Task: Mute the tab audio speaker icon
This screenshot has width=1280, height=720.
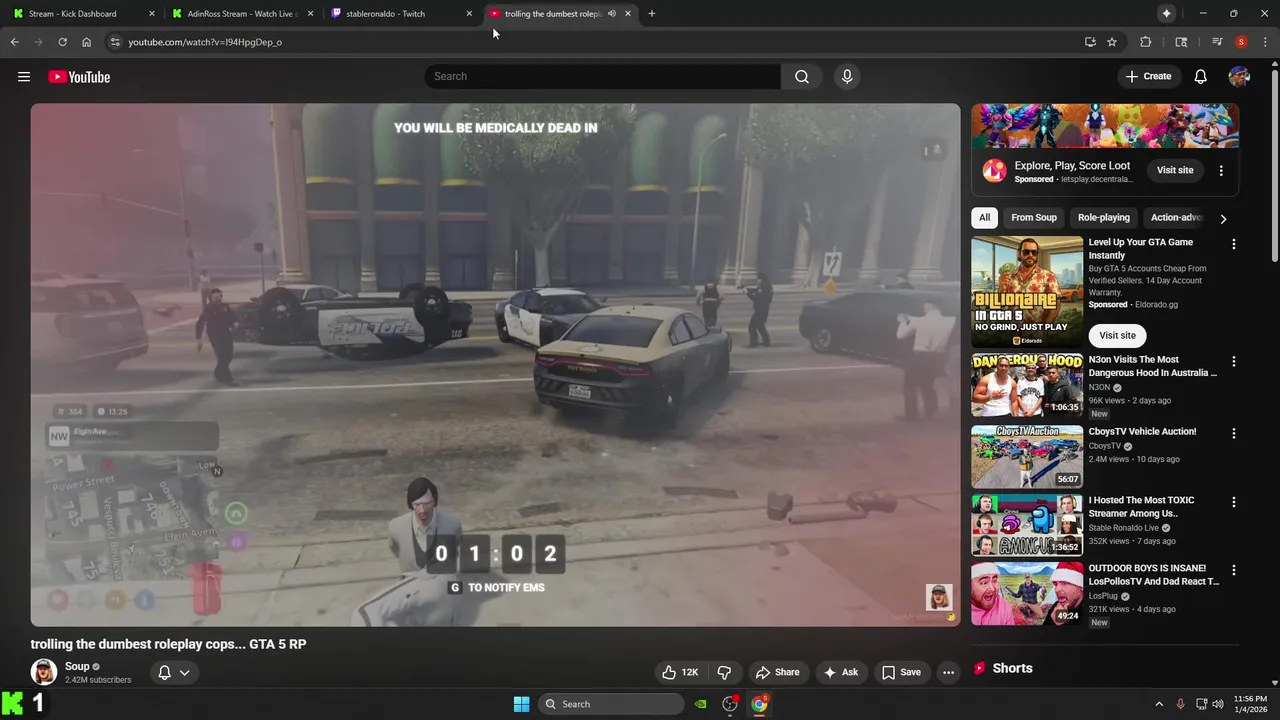Action: pyautogui.click(x=612, y=13)
